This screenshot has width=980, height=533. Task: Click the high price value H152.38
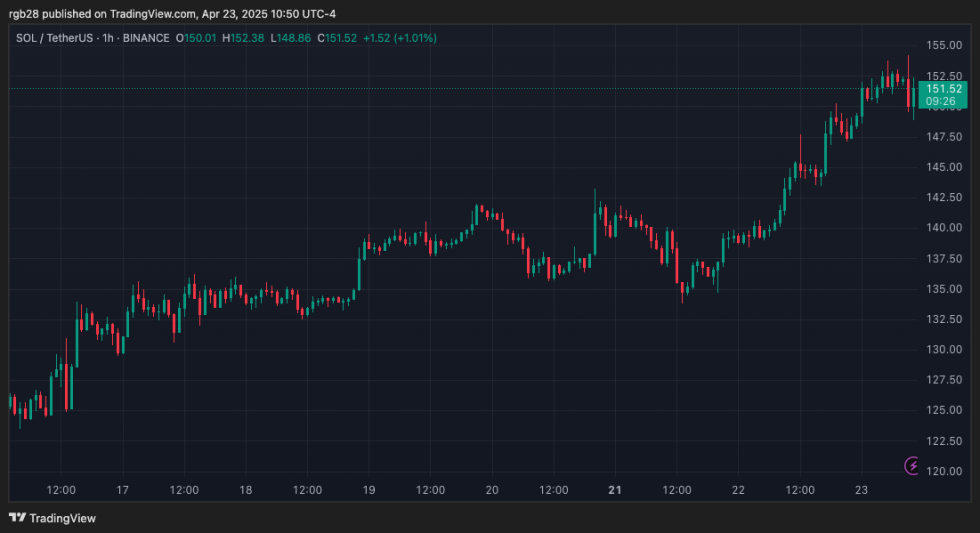(x=243, y=38)
